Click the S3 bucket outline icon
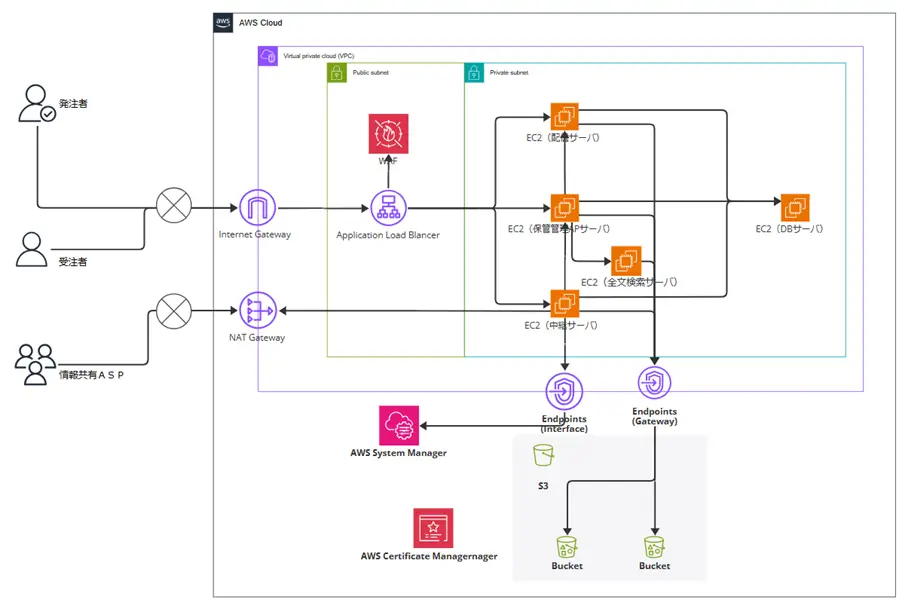The image size is (899, 600). click(x=543, y=455)
